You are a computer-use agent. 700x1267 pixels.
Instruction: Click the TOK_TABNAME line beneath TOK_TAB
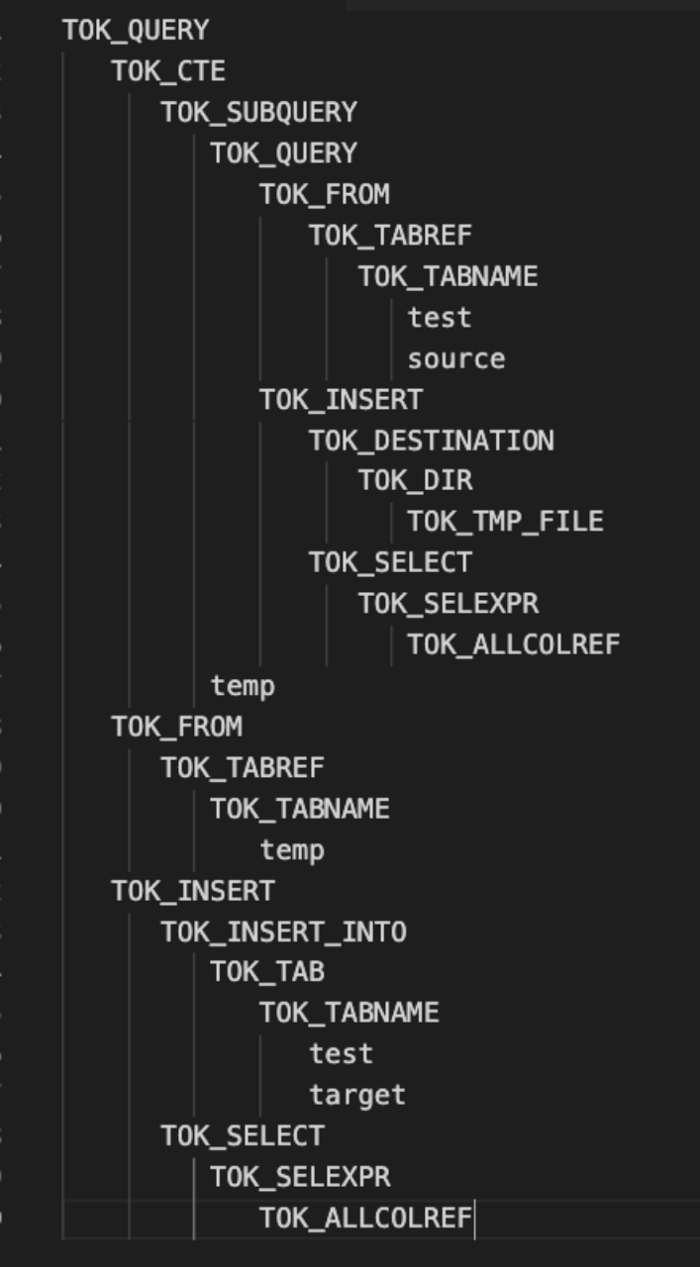pyautogui.click(x=349, y=1013)
